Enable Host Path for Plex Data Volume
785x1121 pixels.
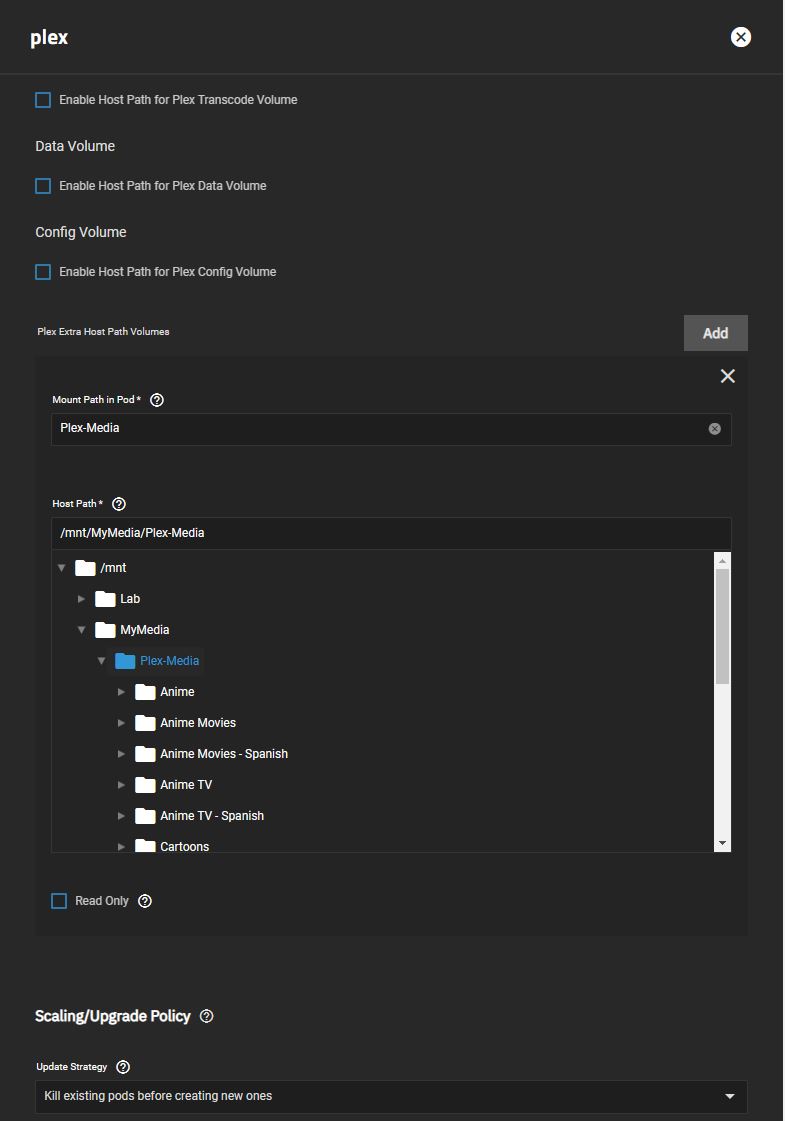click(x=43, y=186)
